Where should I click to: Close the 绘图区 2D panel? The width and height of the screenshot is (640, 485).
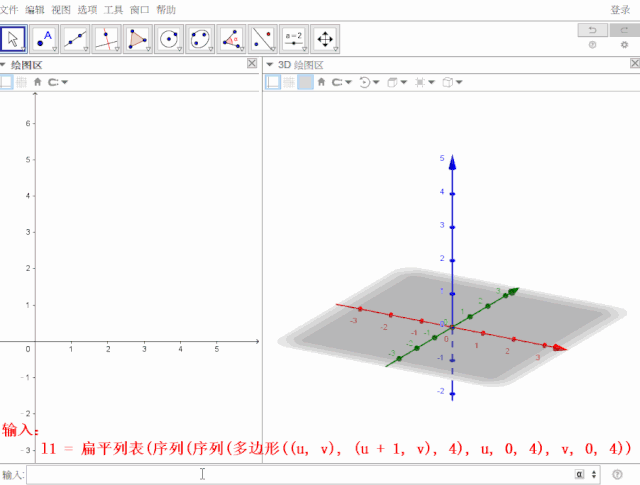click(x=252, y=63)
